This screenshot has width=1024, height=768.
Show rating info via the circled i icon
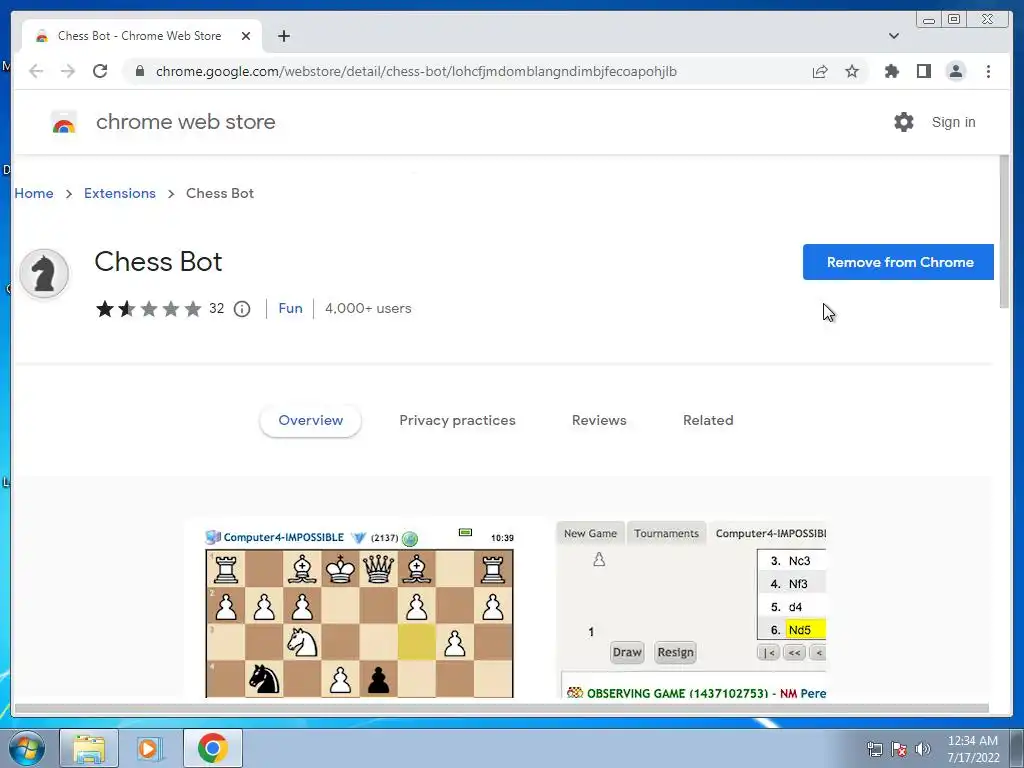[242, 309]
